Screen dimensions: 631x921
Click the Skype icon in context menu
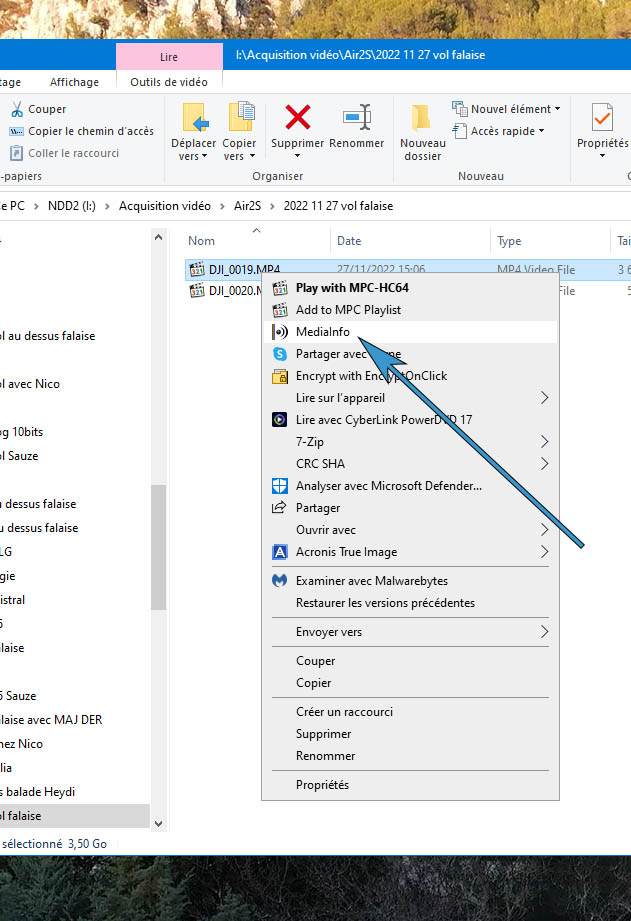coord(280,354)
